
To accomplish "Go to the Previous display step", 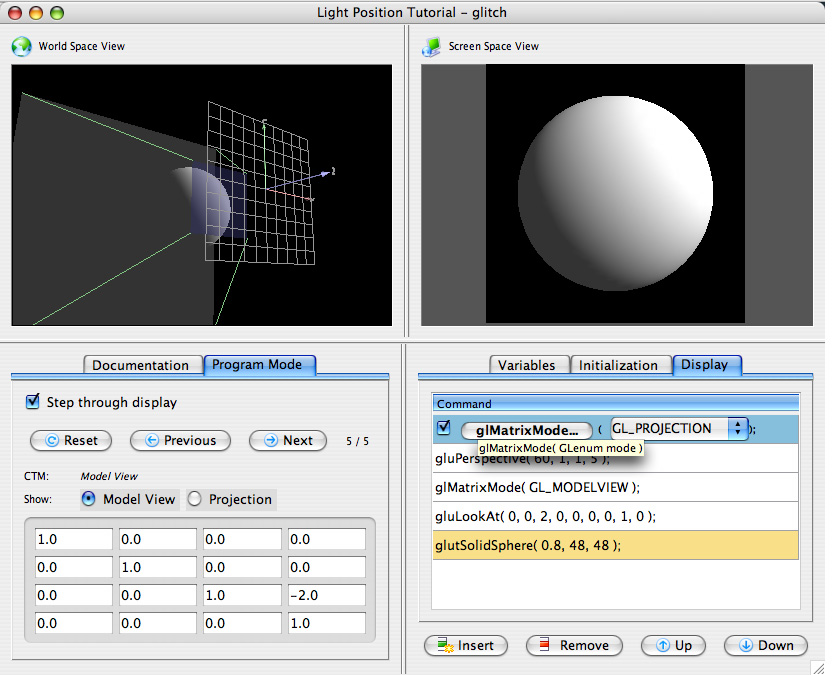I will pyautogui.click(x=180, y=440).
